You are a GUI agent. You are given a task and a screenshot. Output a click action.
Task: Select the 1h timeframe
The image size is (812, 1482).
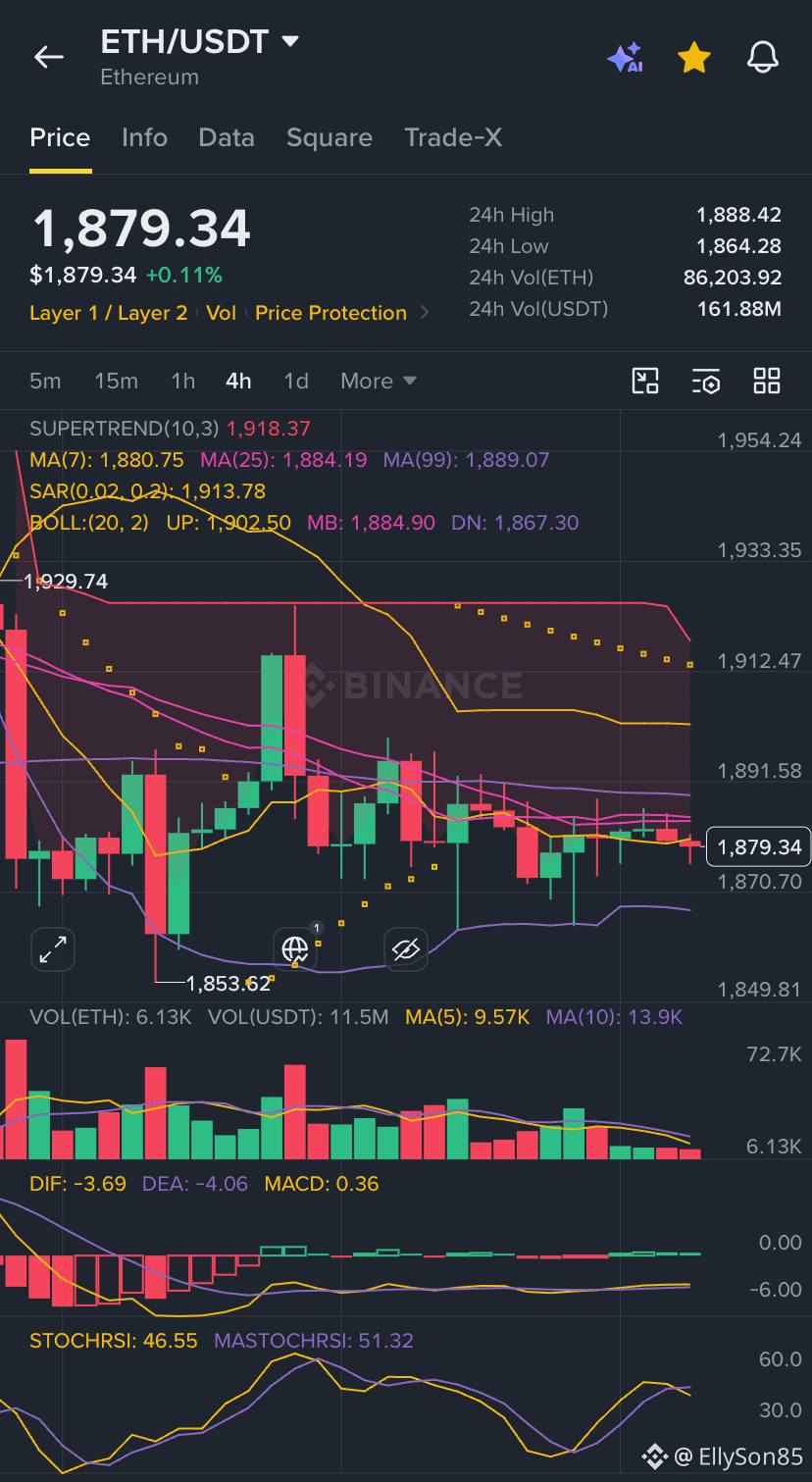point(182,381)
